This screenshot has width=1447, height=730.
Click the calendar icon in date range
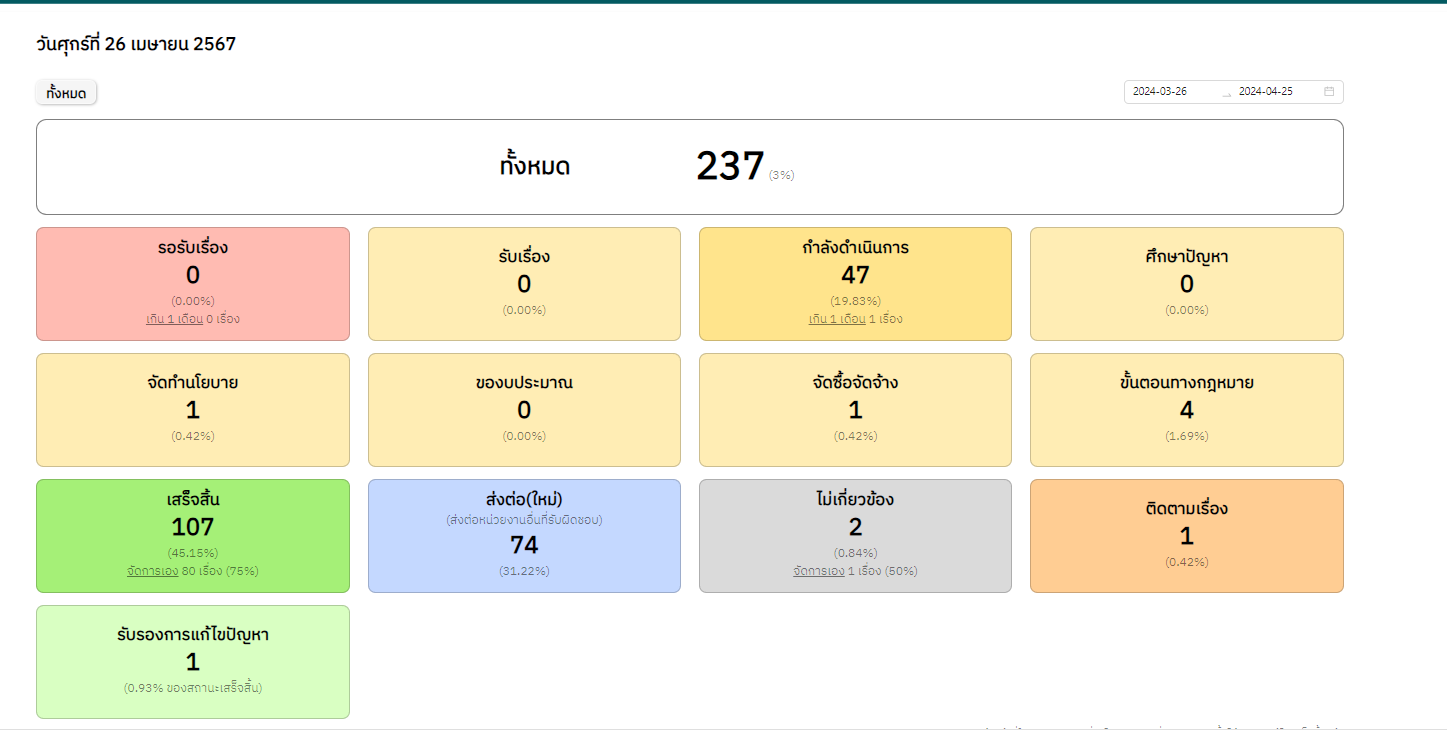tap(1329, 91)
